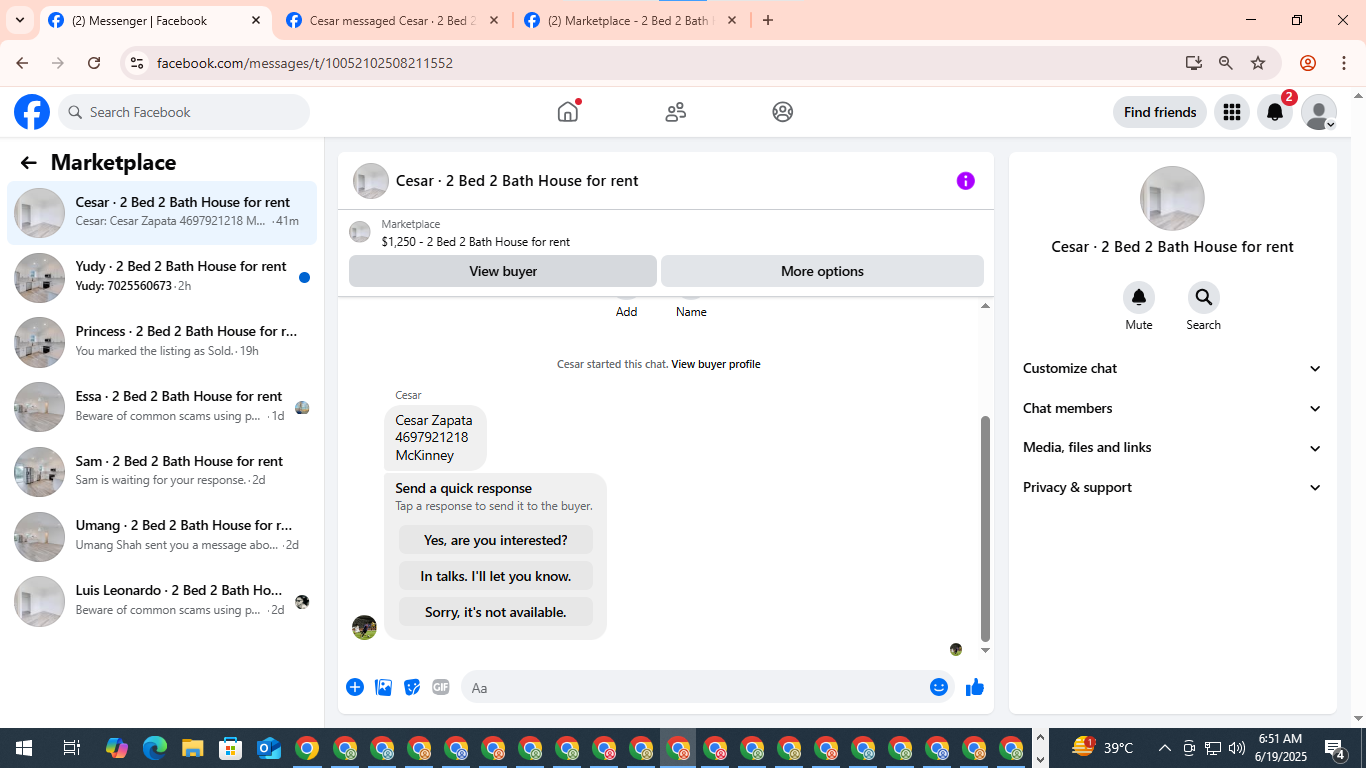Click the Find friends button

tap(1160, 112)
